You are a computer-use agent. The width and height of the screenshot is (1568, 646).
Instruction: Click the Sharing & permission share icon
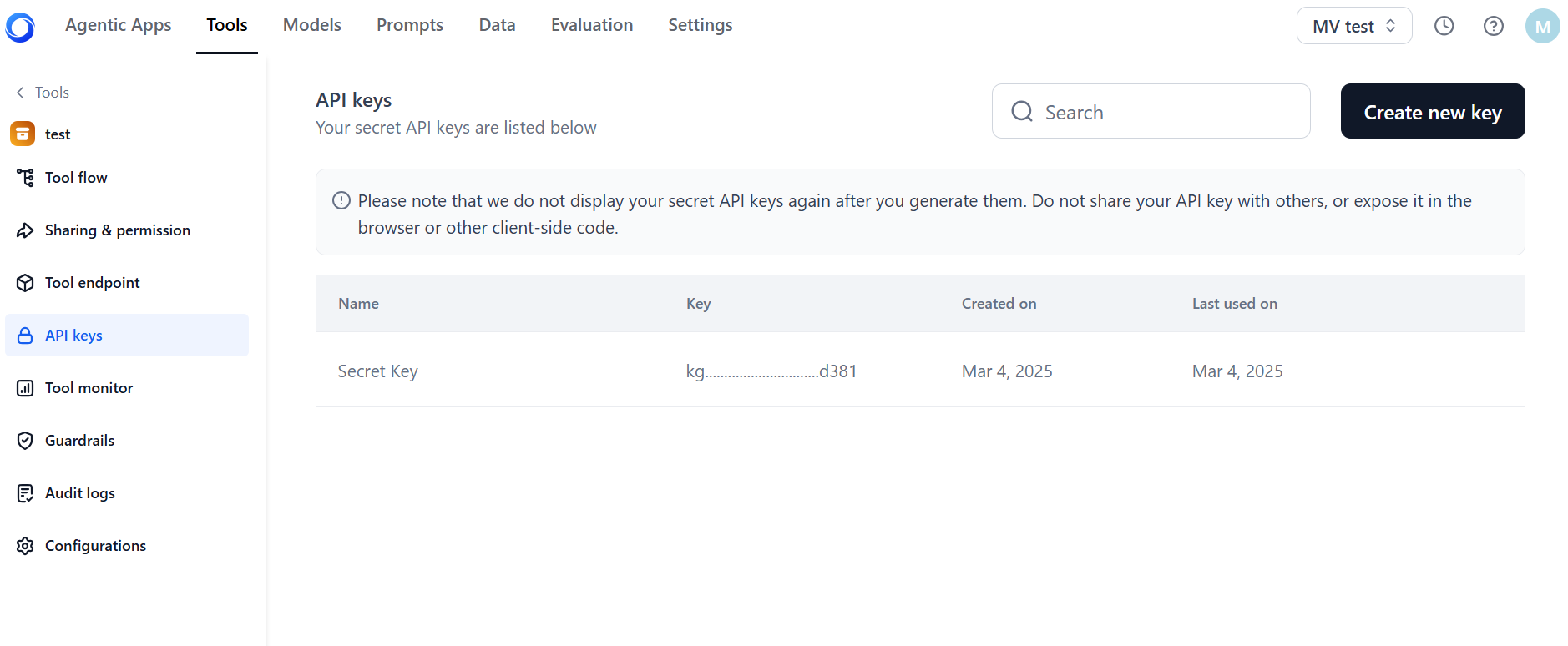point(25,230)
